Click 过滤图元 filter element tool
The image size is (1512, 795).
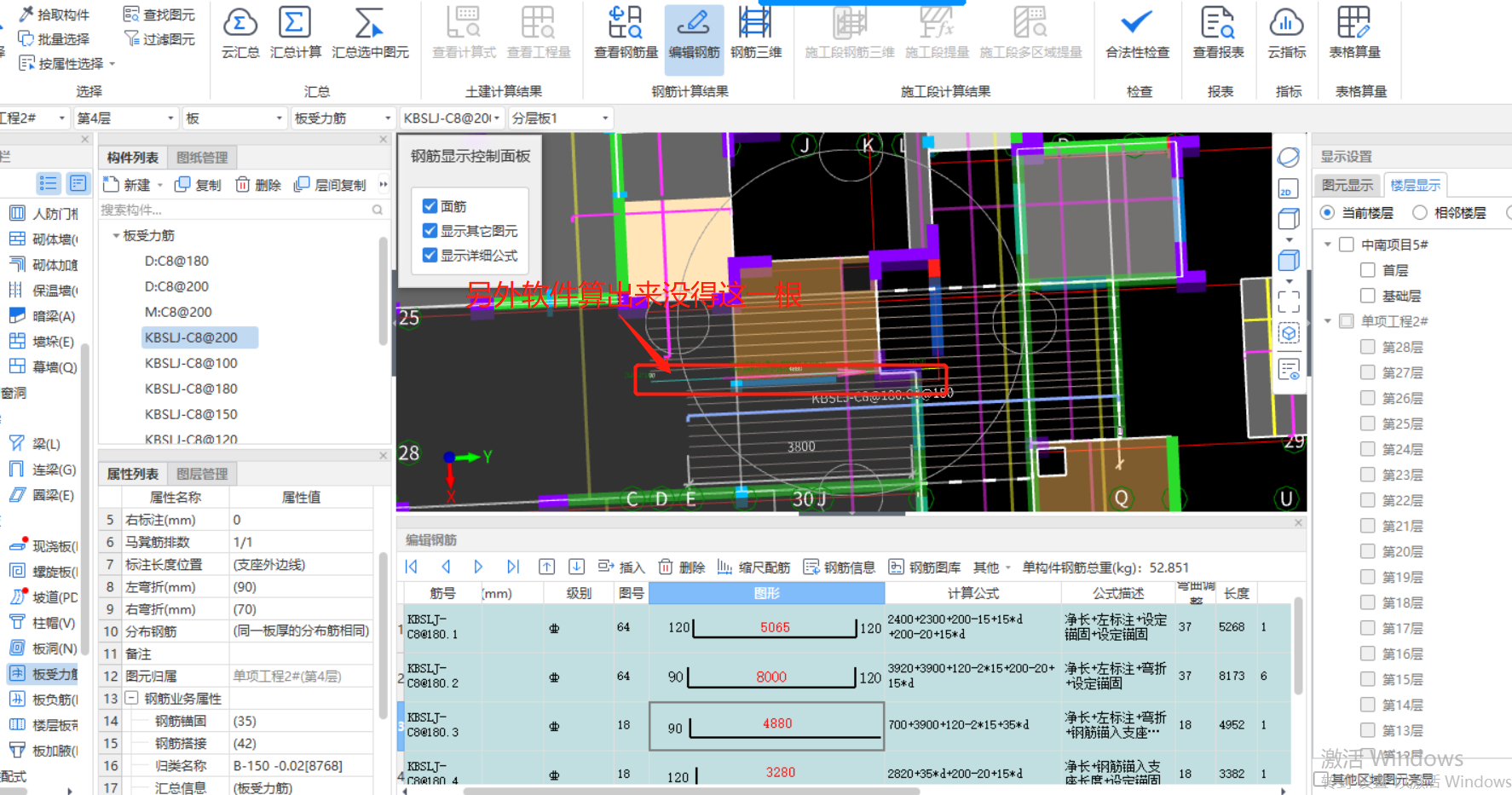click(x=159, y=39)
